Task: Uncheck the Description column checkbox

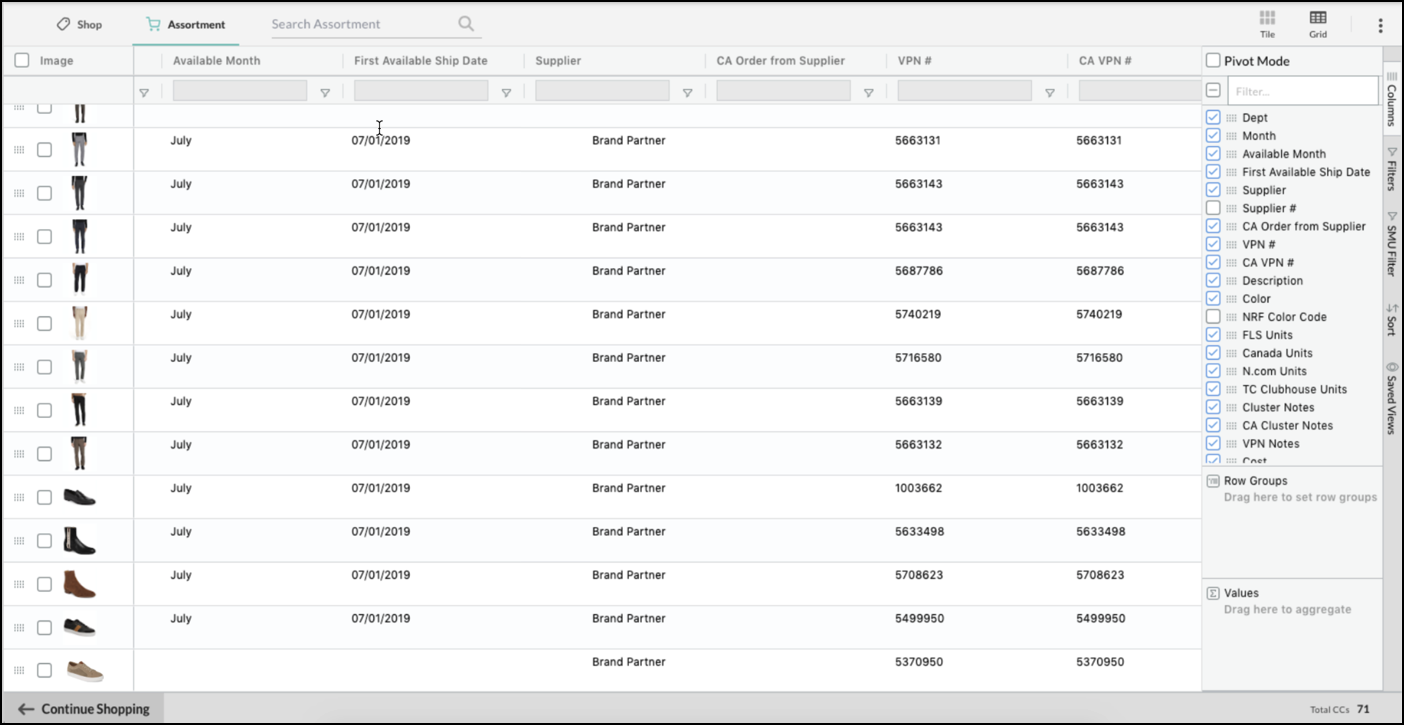Action: pyautogui.click(x=1213, y=281)
